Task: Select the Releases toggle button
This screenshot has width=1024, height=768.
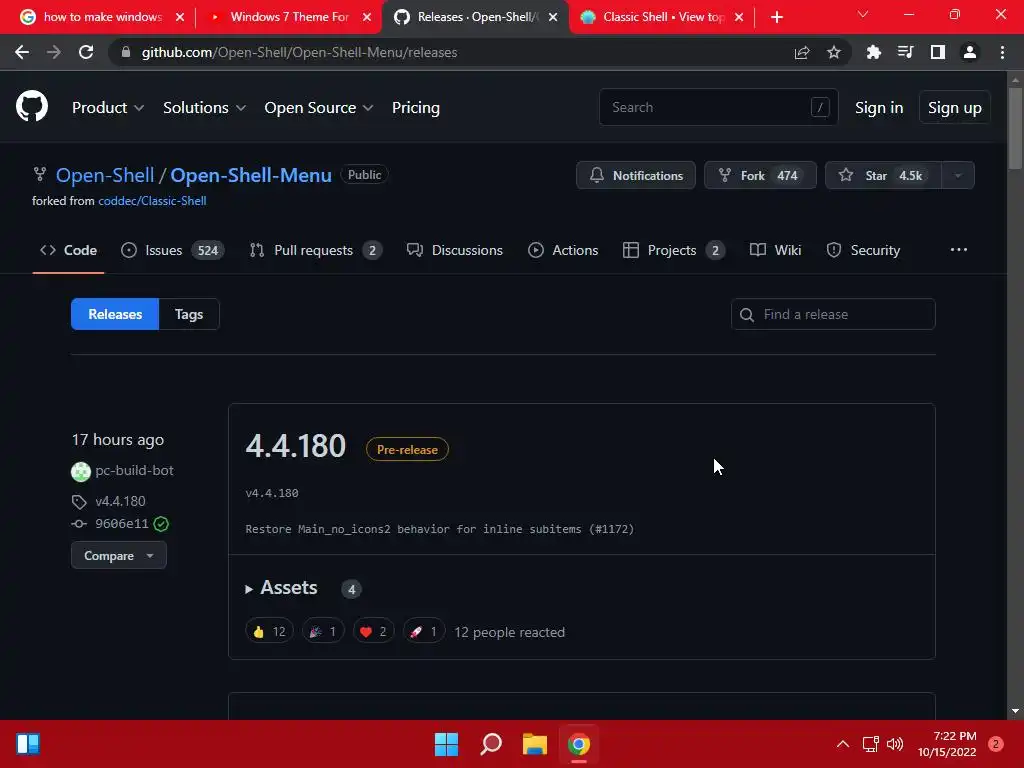Action: tap(115, 314)
